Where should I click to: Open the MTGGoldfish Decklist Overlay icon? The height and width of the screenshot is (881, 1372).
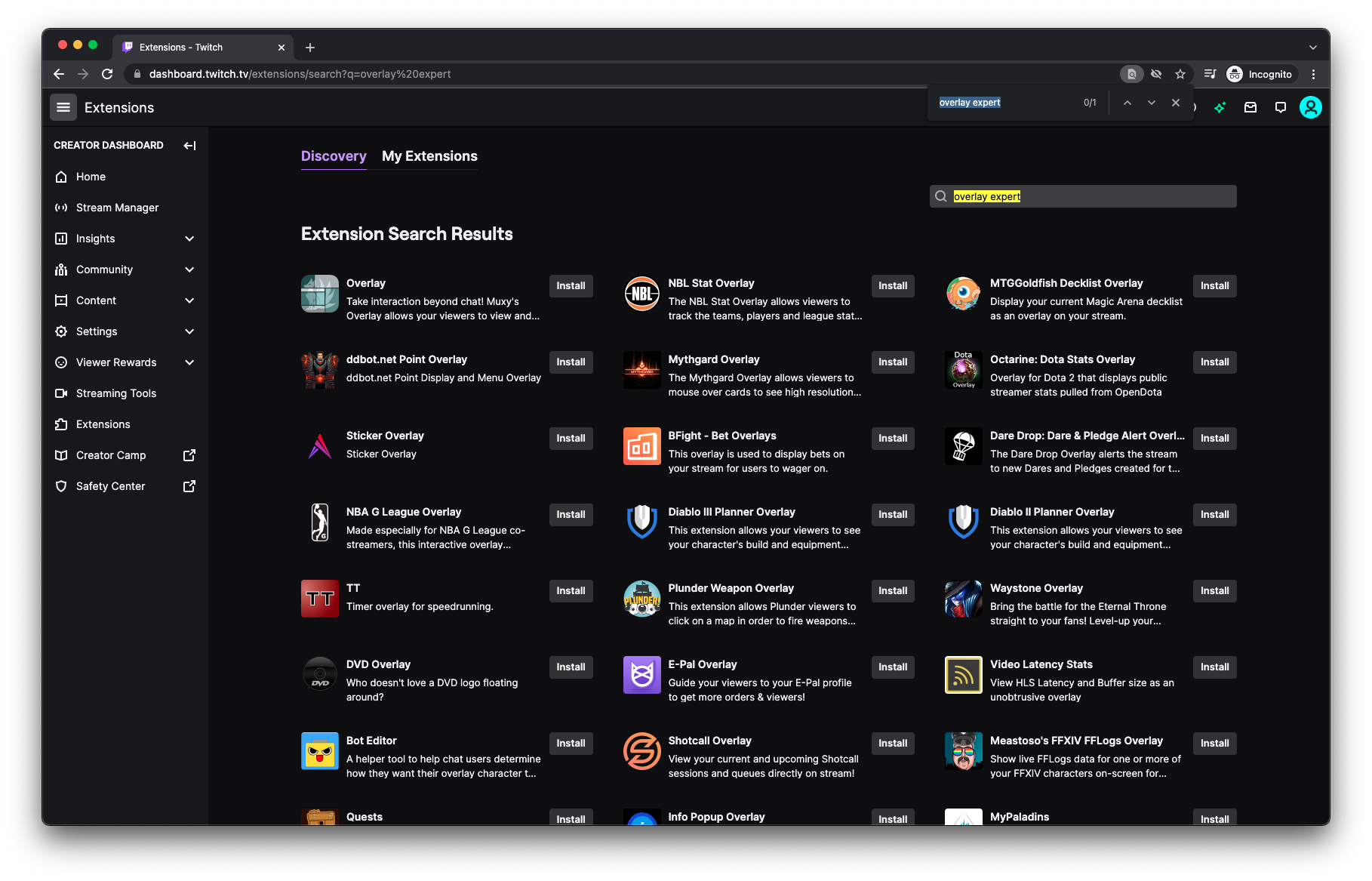[964, 294]
